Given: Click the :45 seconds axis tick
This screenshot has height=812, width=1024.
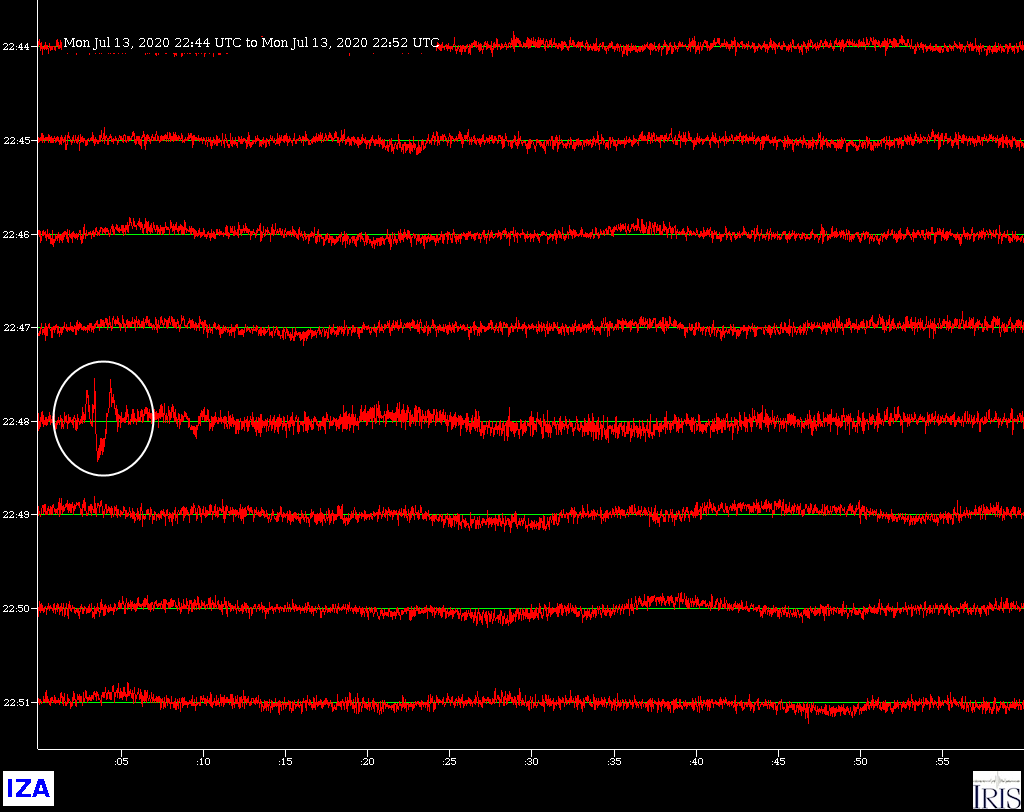Looking at the screenshot, I should pos(777,762).
